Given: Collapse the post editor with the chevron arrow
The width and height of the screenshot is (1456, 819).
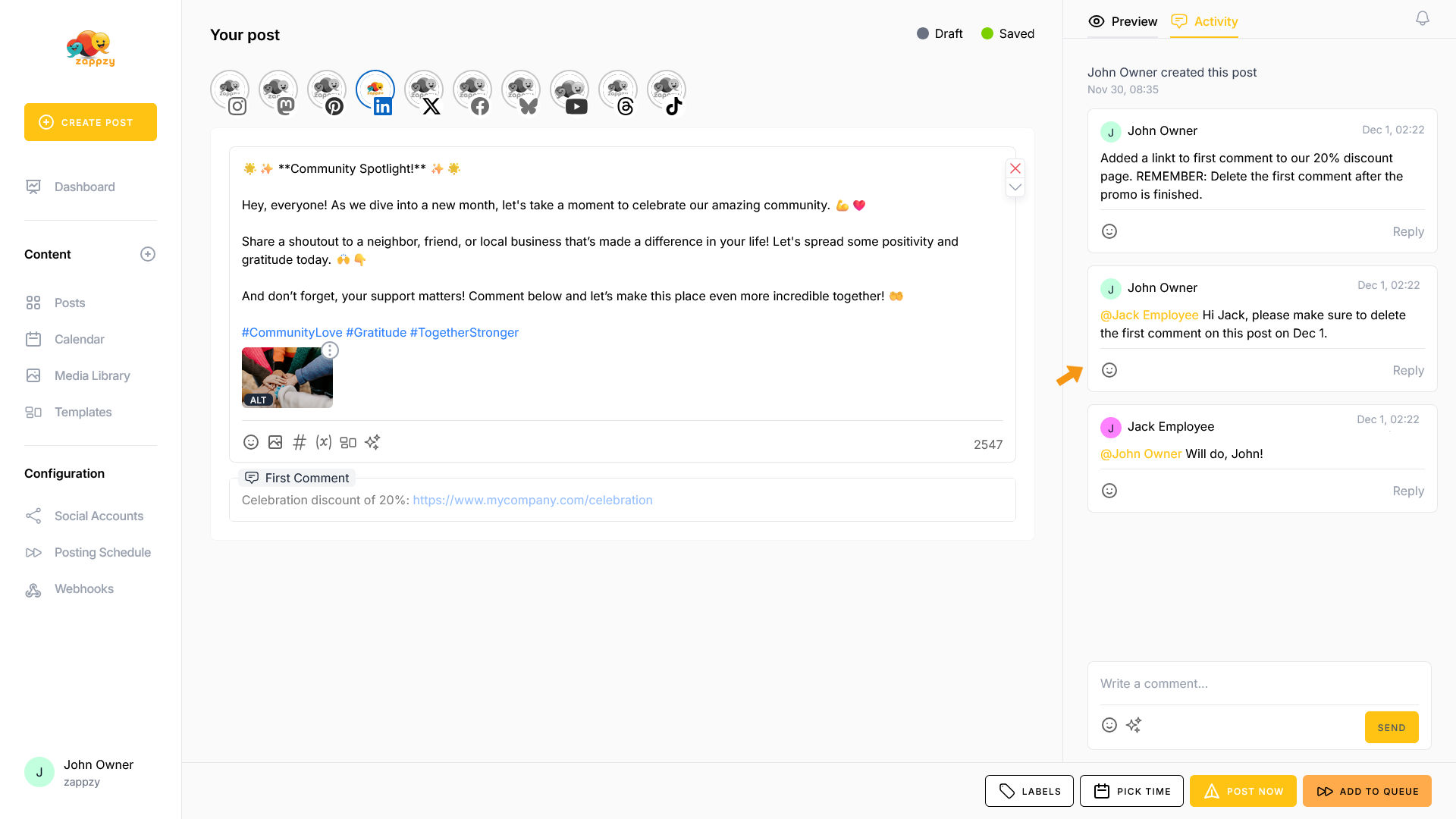Looking at the screenshot, I should point(1015,187).
